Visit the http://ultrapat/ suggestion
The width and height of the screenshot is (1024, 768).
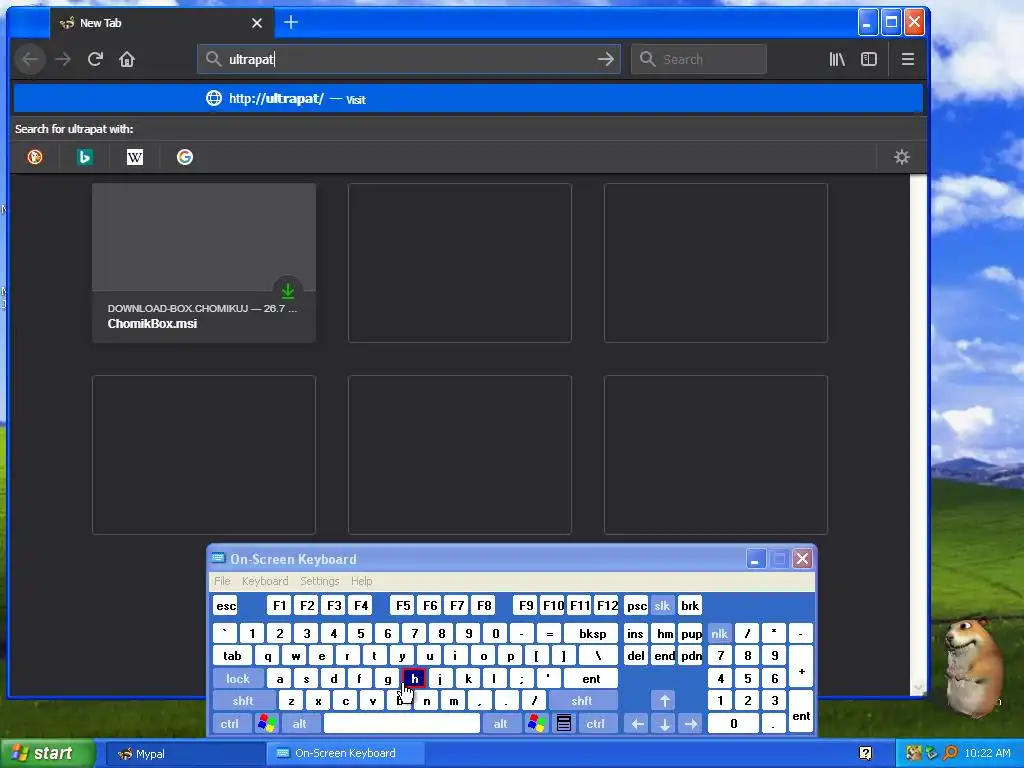(x=468, y=99)
